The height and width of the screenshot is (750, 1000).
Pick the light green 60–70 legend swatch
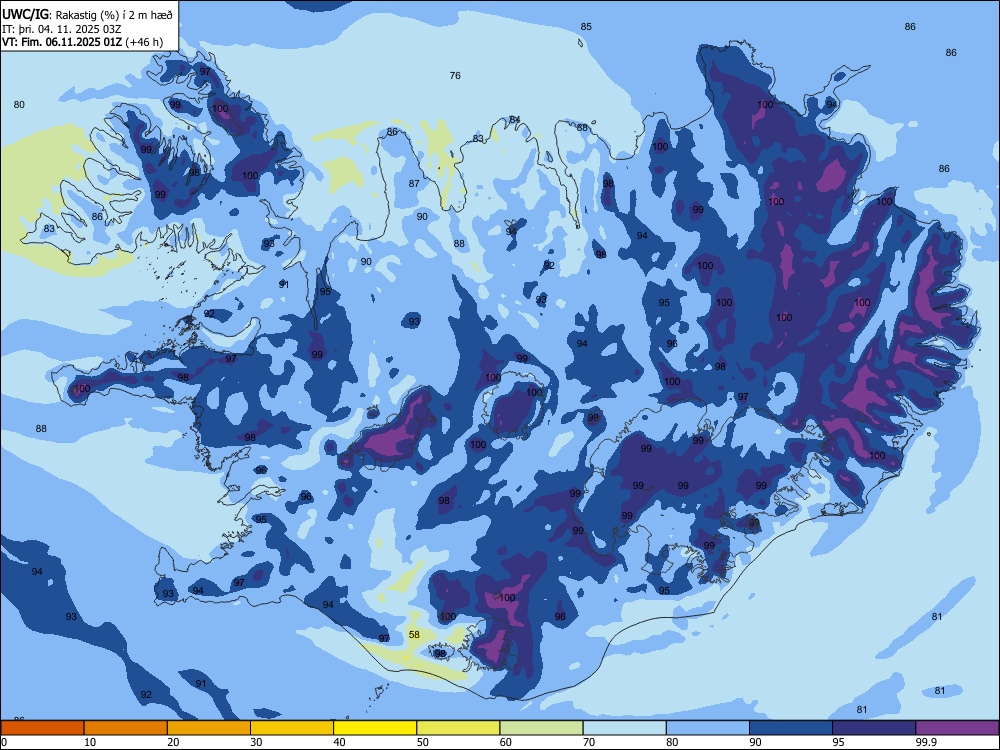(x=541, y=728)
